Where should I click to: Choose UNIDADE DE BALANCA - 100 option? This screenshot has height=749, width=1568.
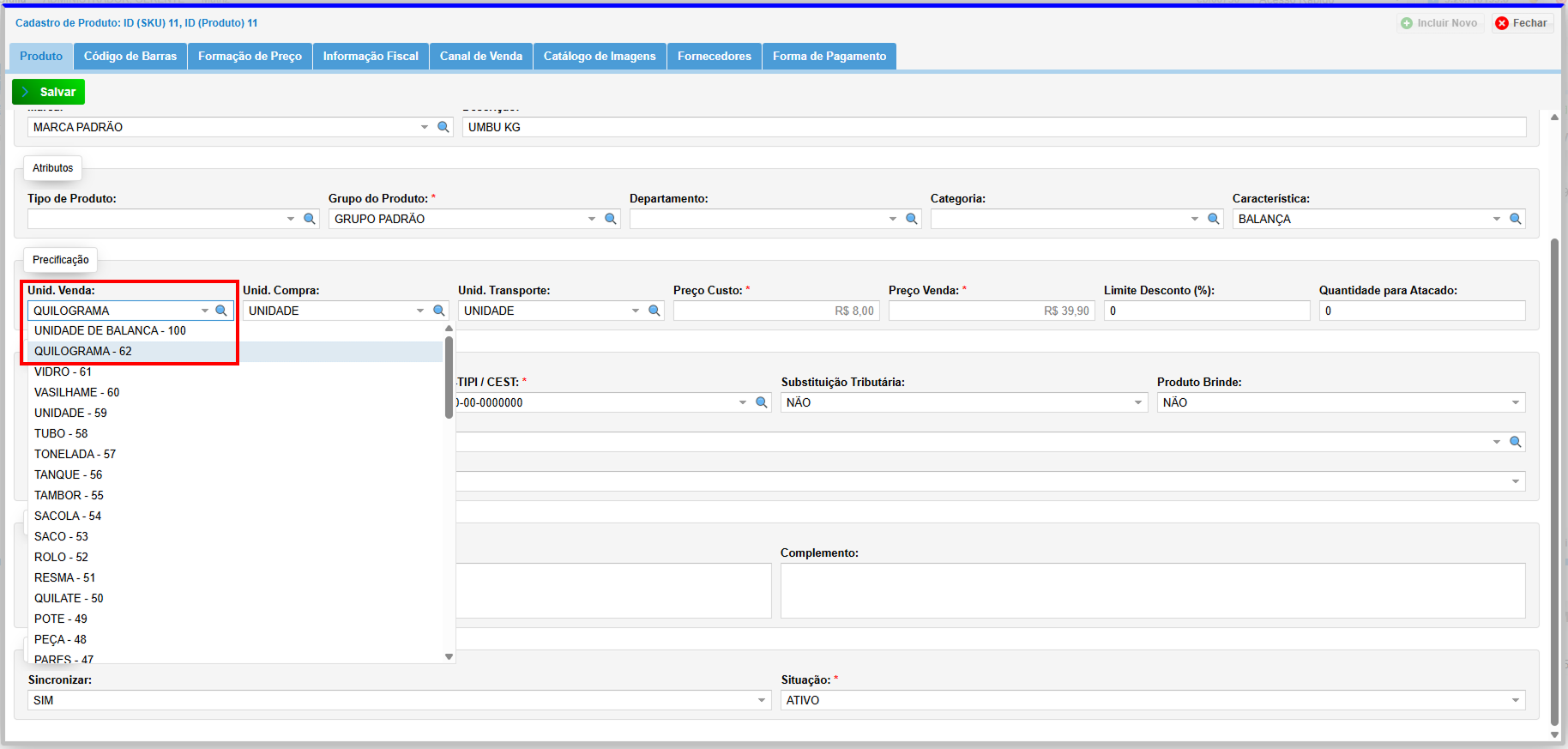pyautogui.click(x=110, y=330)
